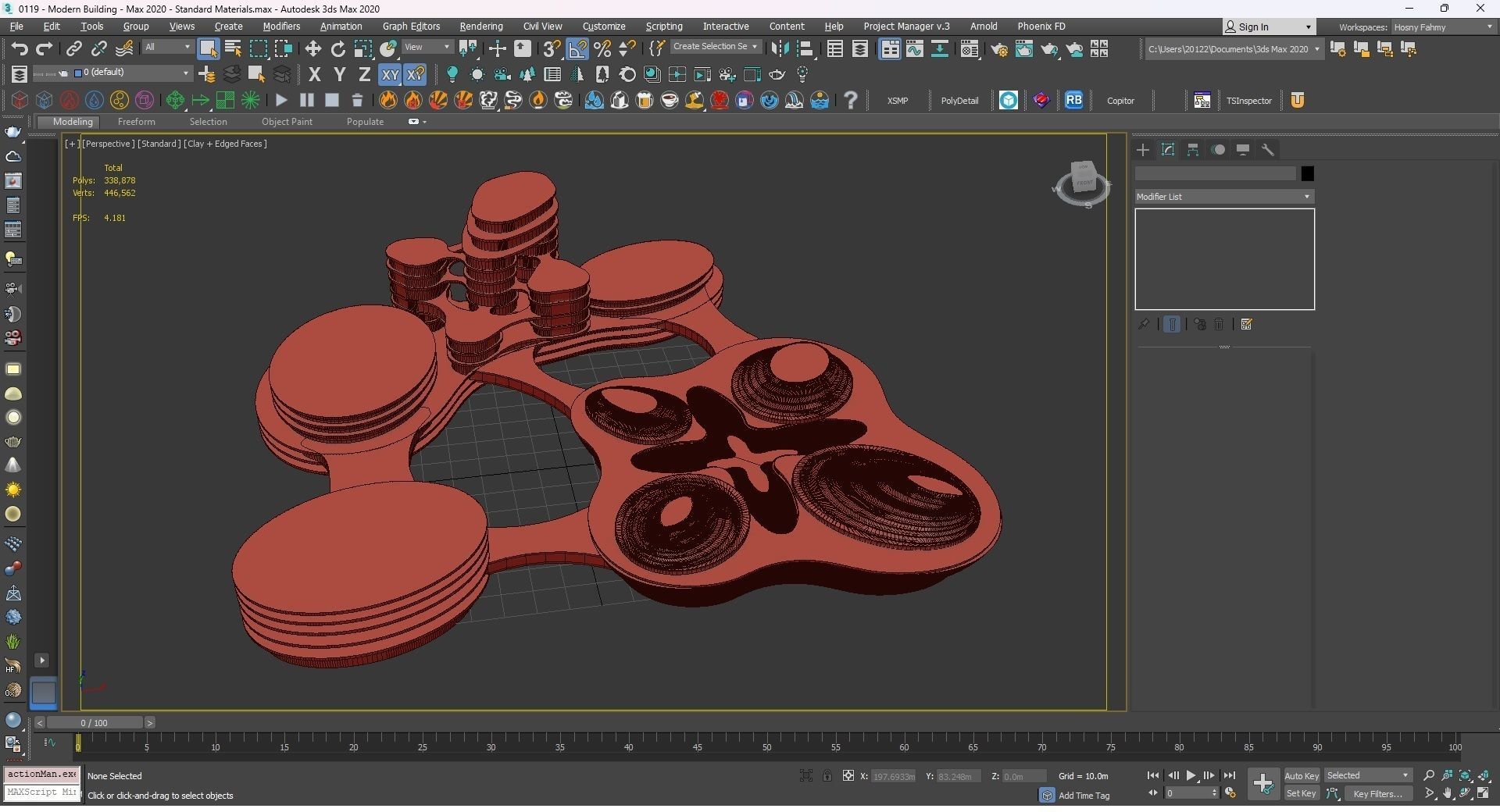Select the Select and Rotate tool
The image size is (1500, 812).
337,49
